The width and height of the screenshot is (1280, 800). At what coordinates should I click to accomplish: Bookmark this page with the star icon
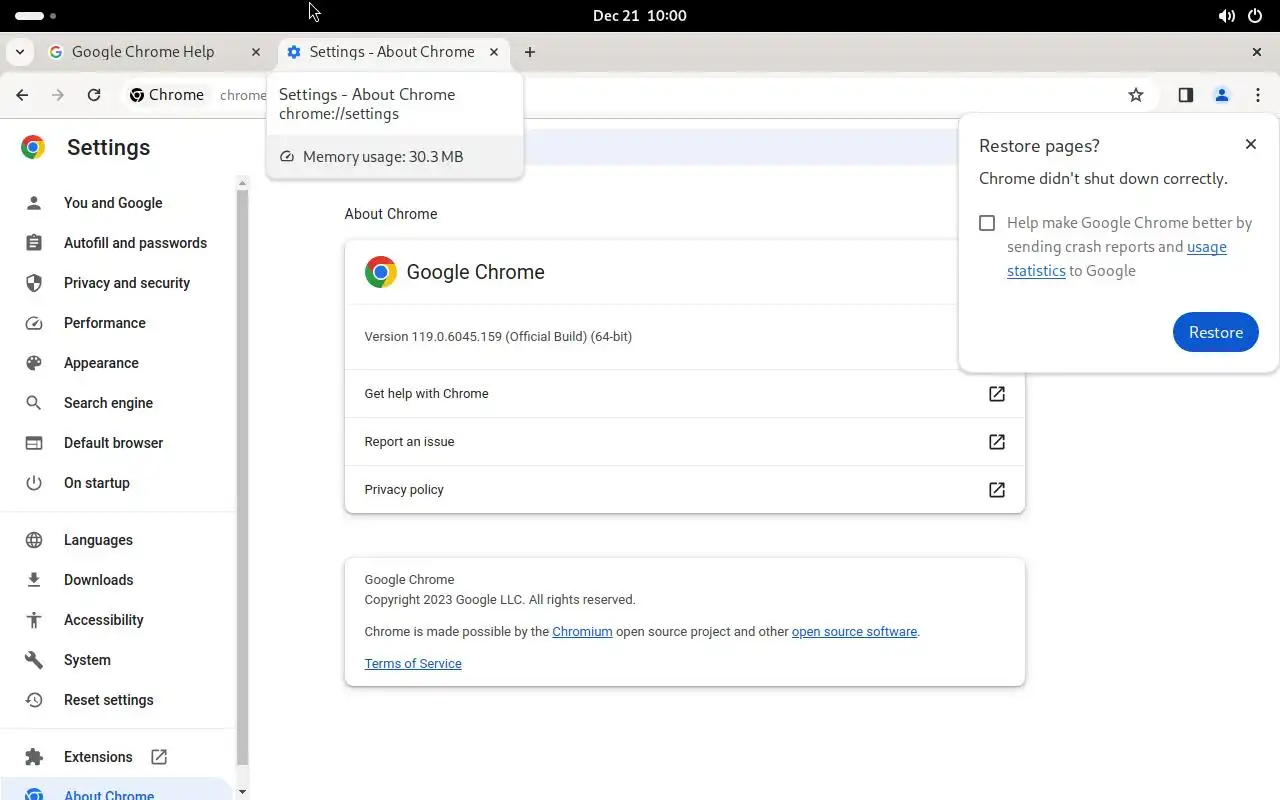click(x=1135, y=95)
